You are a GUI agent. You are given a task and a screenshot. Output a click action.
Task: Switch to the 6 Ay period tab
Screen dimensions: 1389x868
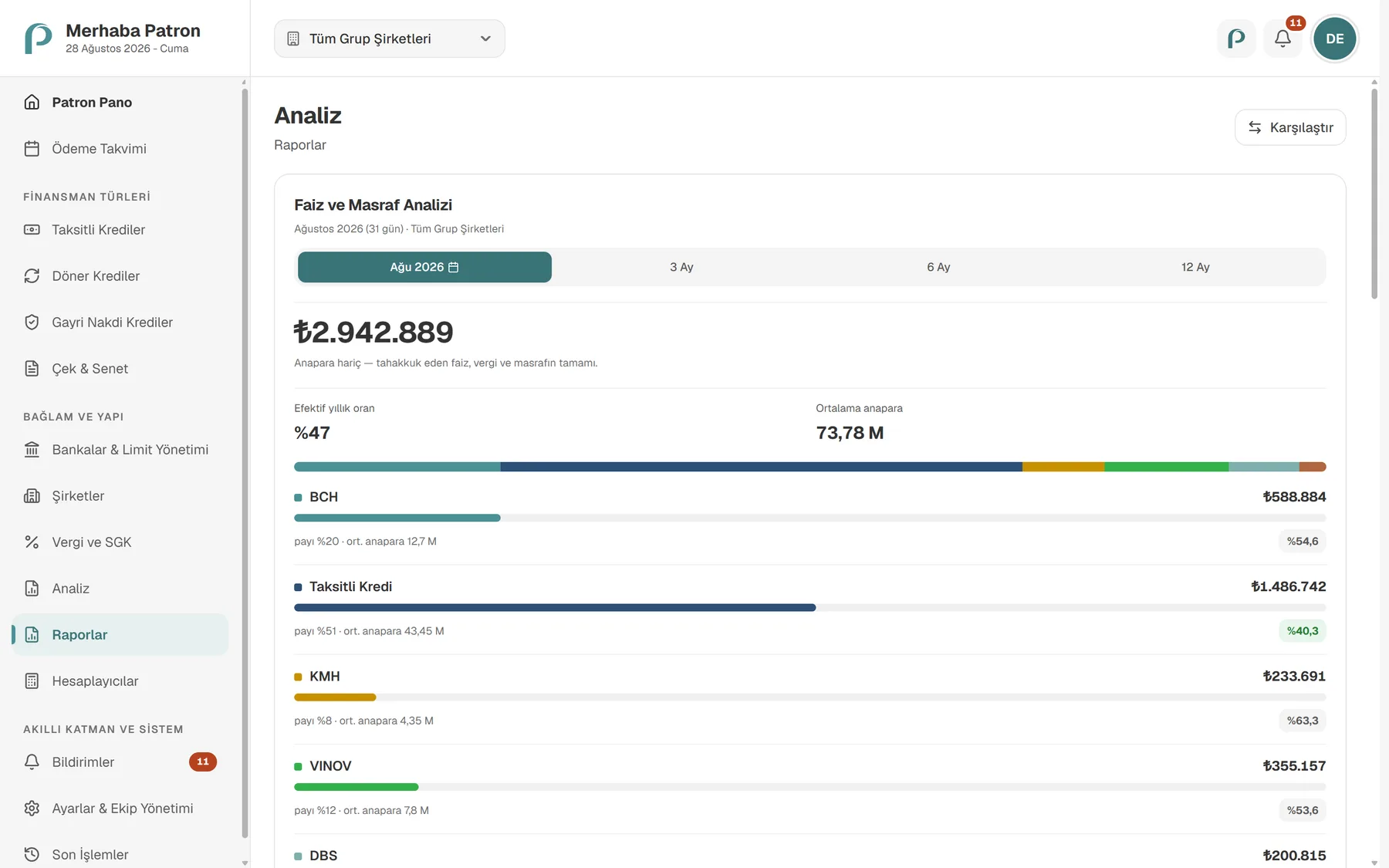[938, 267]
